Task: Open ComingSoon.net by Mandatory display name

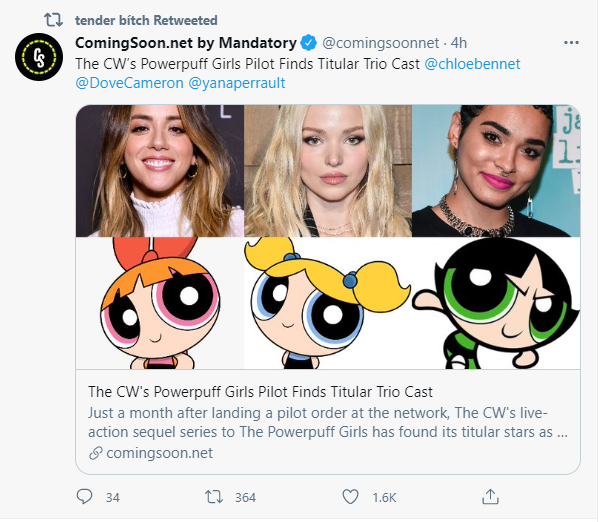Action: (x=186, y=43)
